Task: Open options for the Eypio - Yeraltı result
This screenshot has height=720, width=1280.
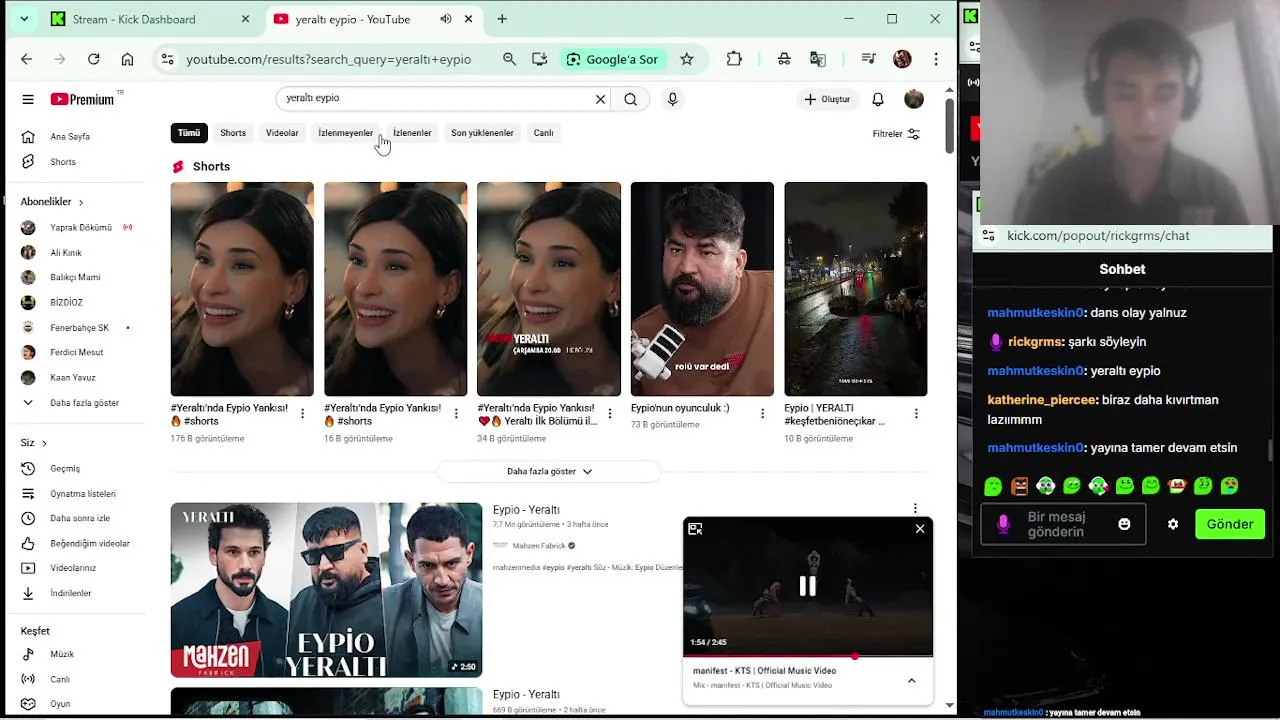Action: point(915,509)
